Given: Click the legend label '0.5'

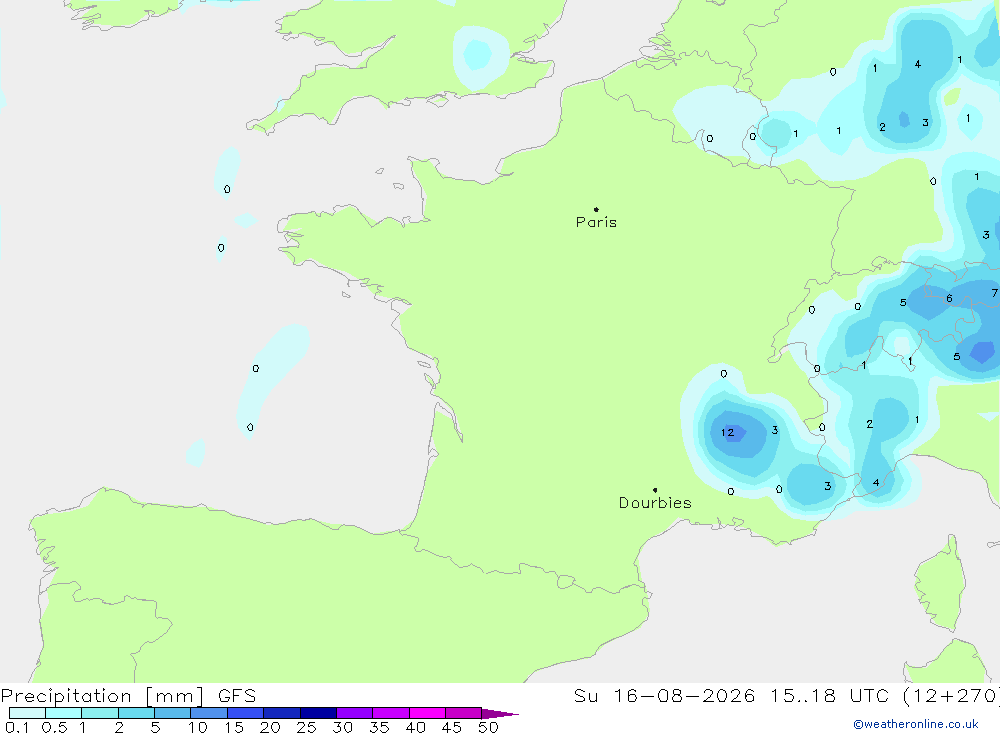Looking at the screenshot, I should [54, 727].
